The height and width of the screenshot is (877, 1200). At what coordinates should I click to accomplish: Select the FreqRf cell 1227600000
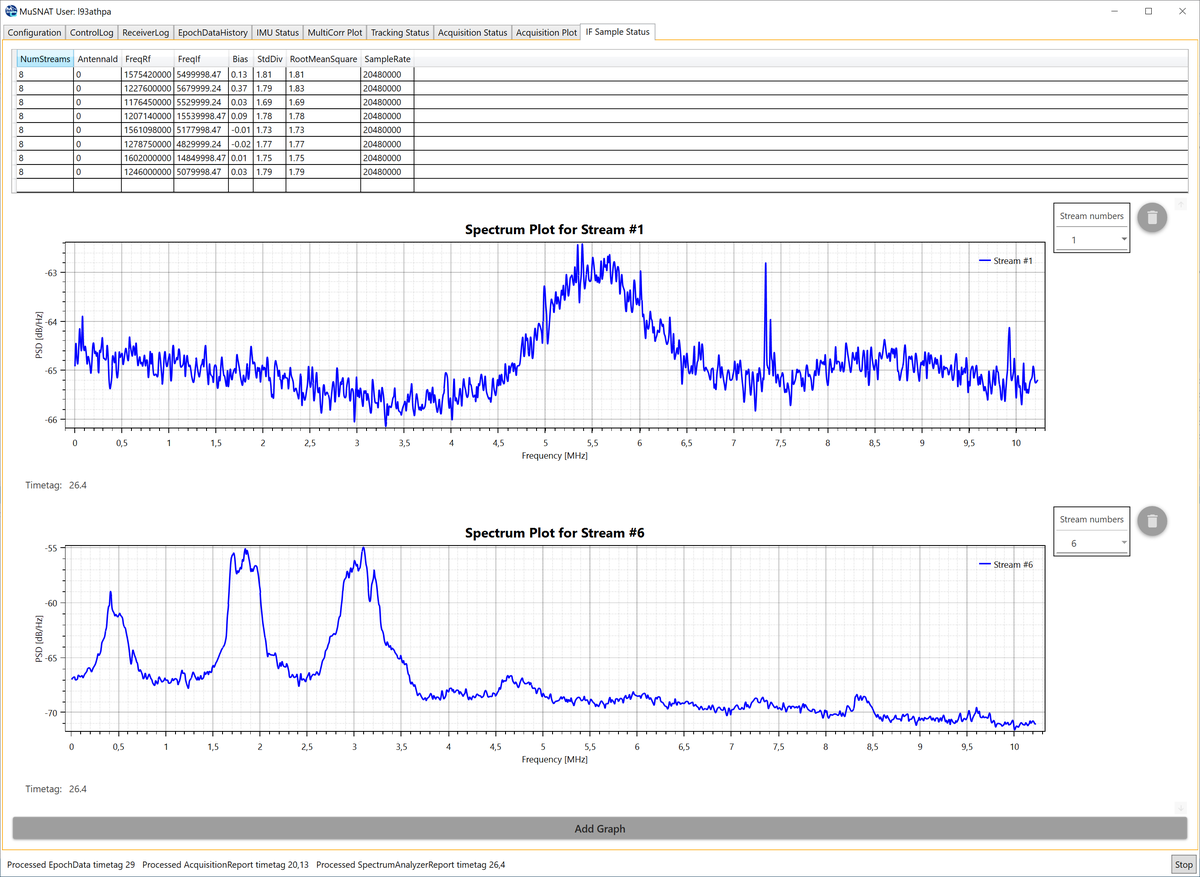tap(147, 88)
